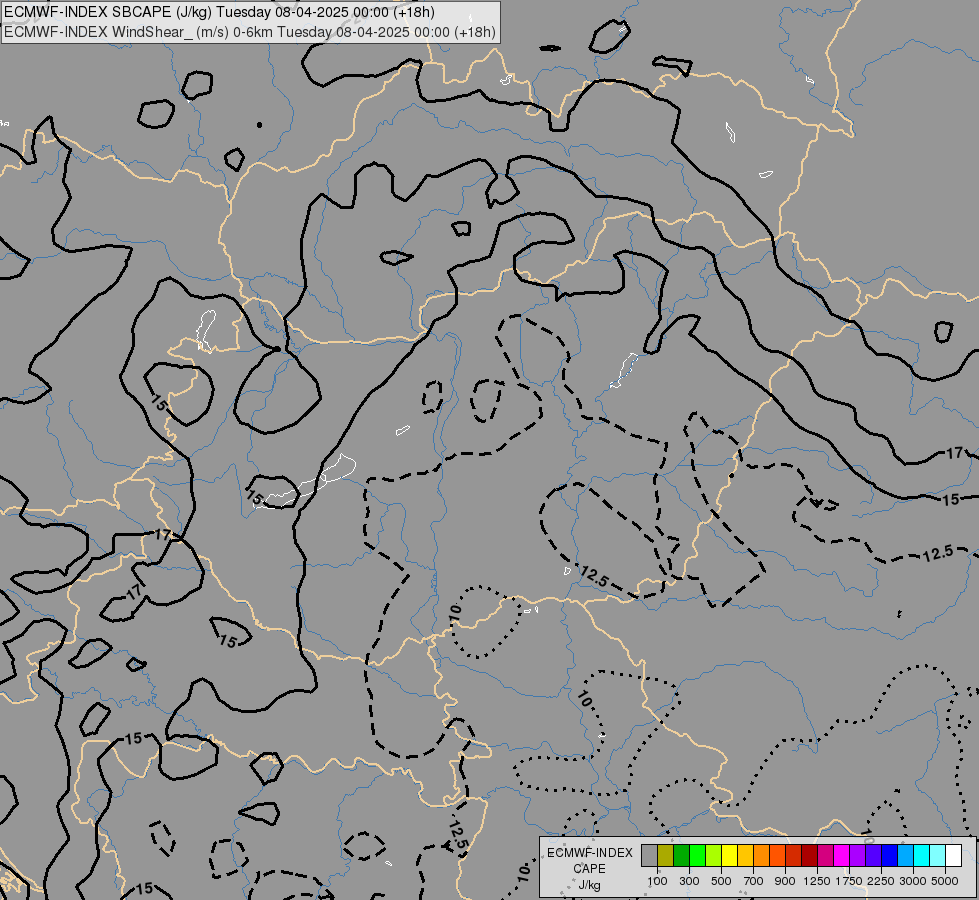Viewport: 979px width, 900px height.
Task: Click the J/kg unit label in legend
Action: point(589,885)
